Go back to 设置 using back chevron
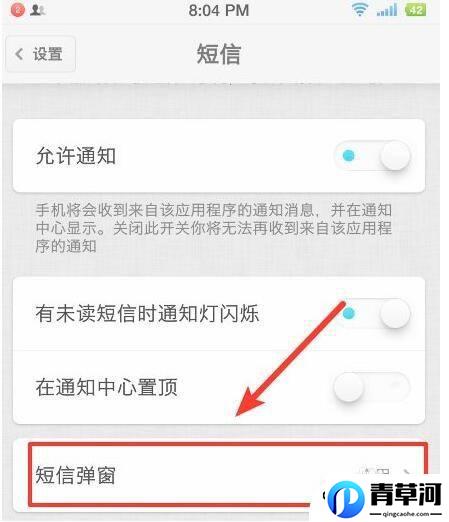Screen dimensions: 449x522 20,54
